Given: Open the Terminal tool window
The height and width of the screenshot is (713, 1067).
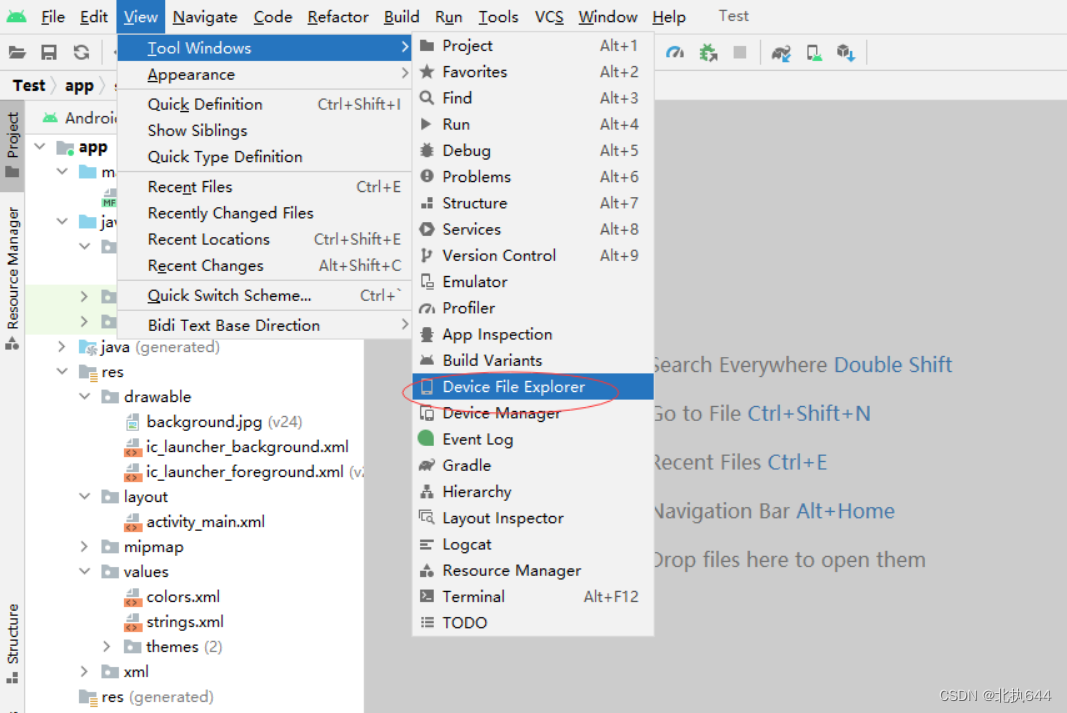Looking at the screenshot, I should (533, 597).
